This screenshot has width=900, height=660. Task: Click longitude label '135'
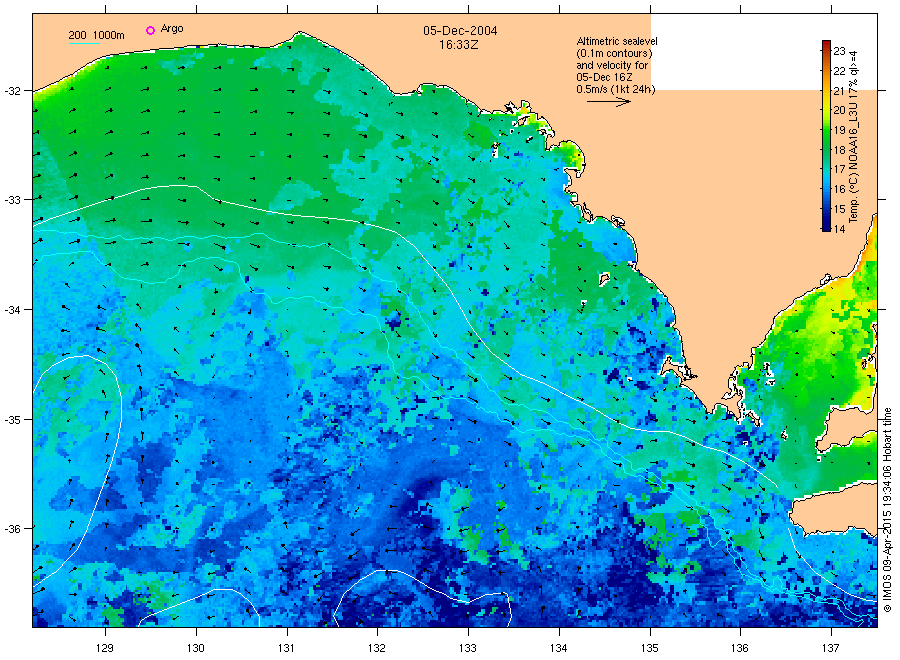pos(650,648)
